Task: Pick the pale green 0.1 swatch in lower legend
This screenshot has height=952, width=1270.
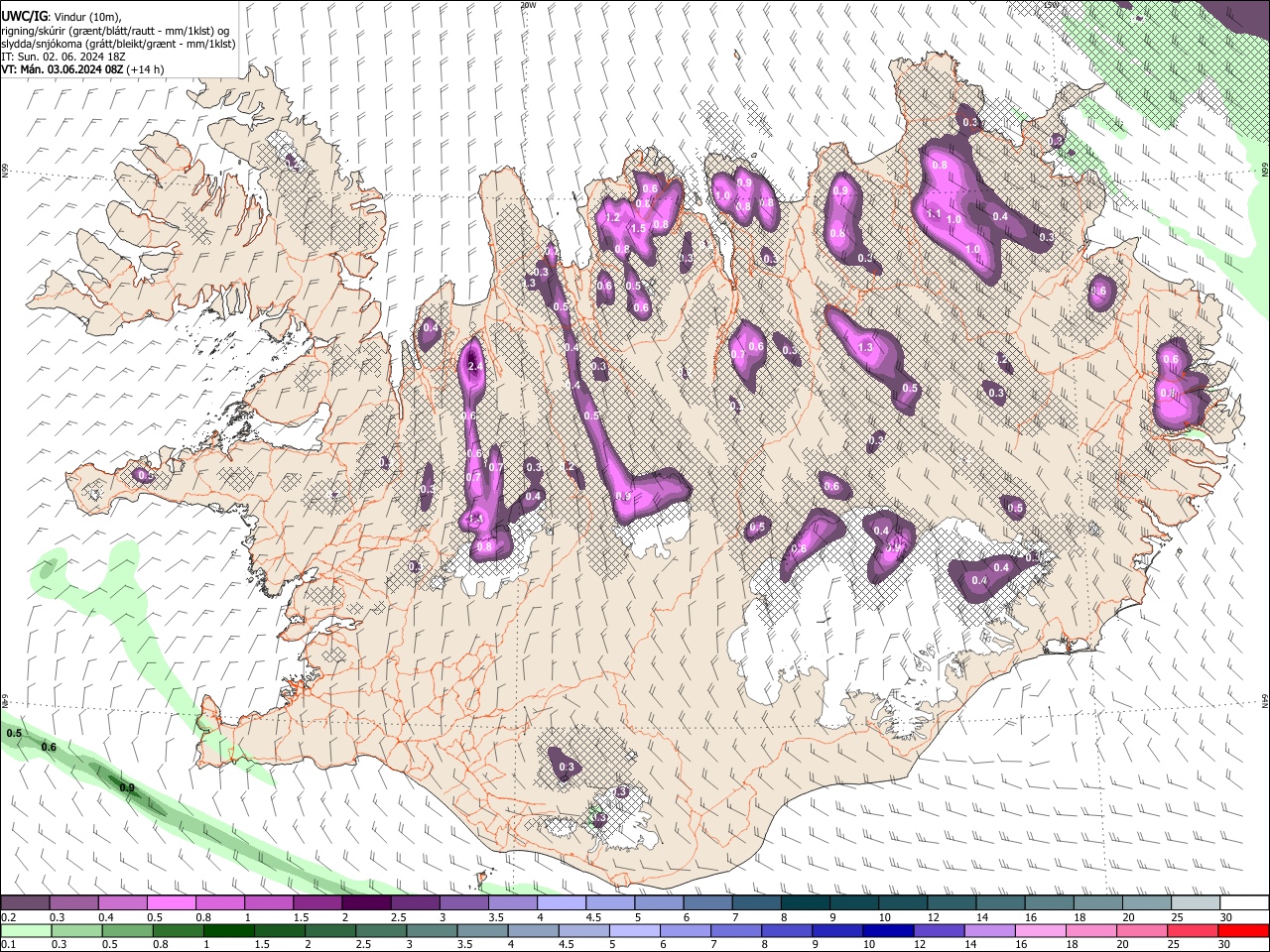Action: pos(27,930)
